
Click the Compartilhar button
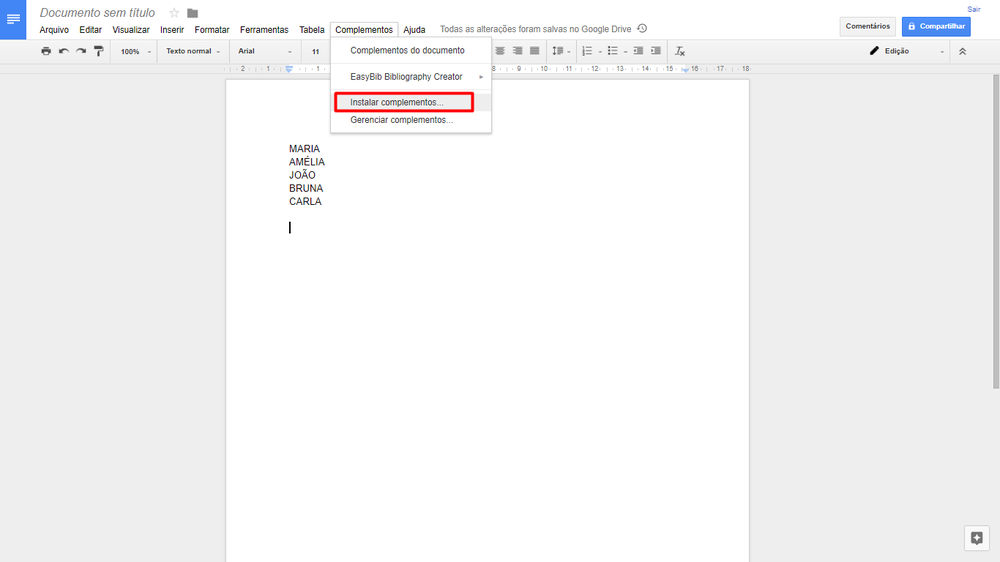936,26
